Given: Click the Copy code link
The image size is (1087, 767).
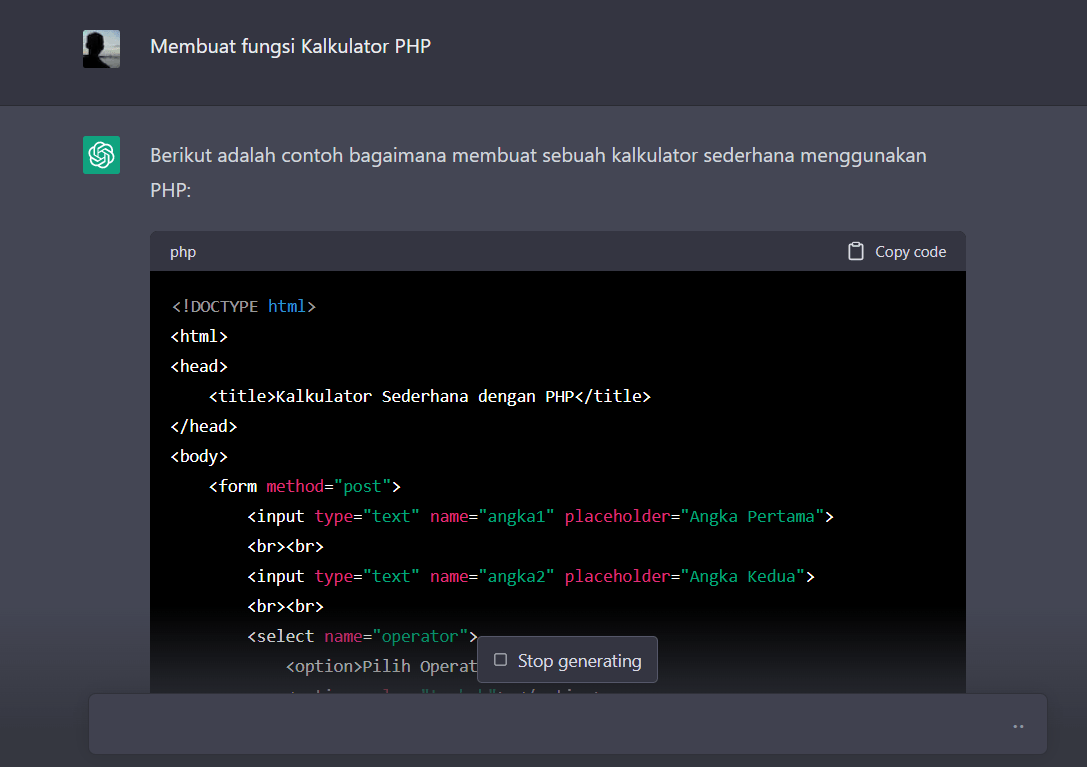Looking at the screenshot, I should 910,251.
